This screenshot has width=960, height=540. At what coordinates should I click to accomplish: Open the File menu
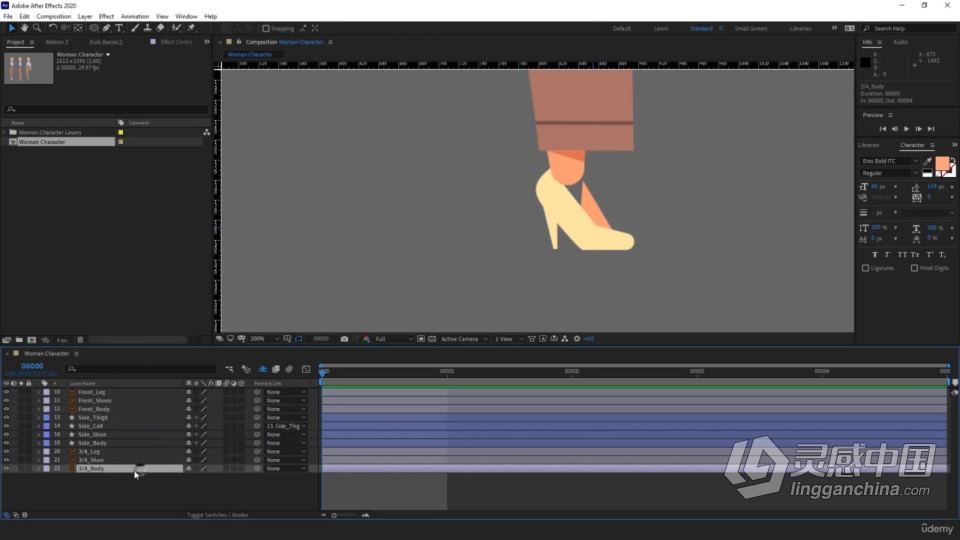pos(8,17)
